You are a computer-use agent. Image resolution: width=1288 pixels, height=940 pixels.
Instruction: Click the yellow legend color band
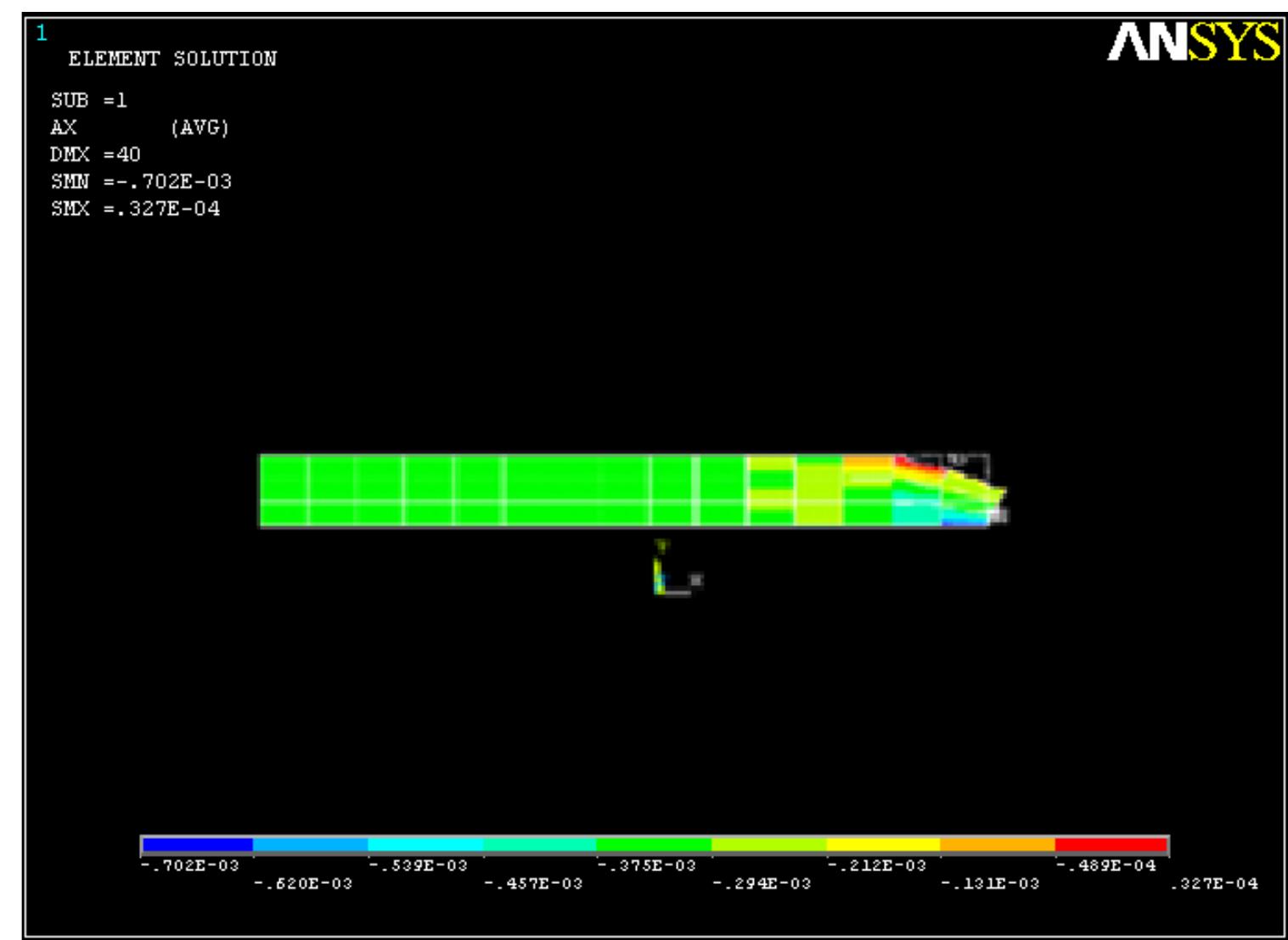883,845
